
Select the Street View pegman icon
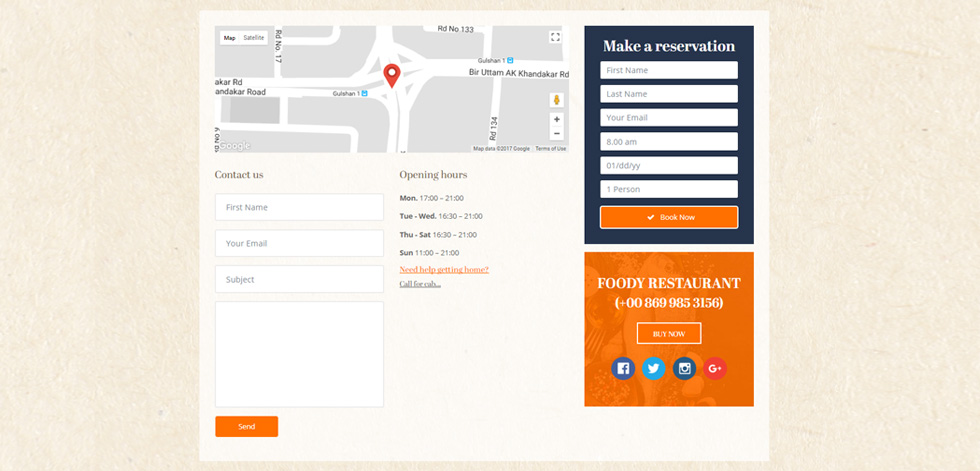point(556,100)
